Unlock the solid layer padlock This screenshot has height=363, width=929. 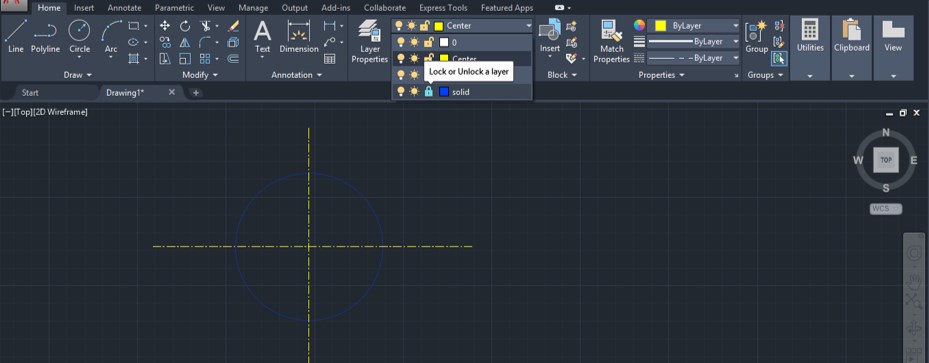[x=428, y=92]
